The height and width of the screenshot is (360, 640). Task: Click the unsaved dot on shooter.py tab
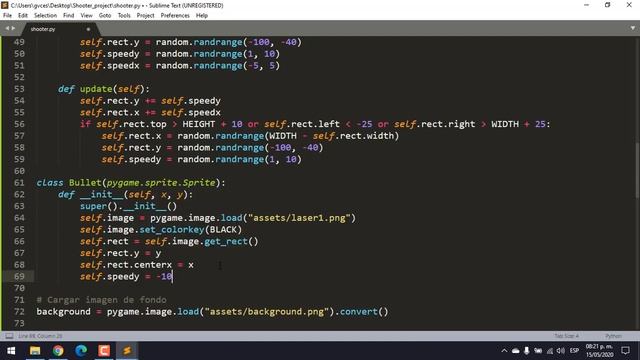tap(88, 29)
